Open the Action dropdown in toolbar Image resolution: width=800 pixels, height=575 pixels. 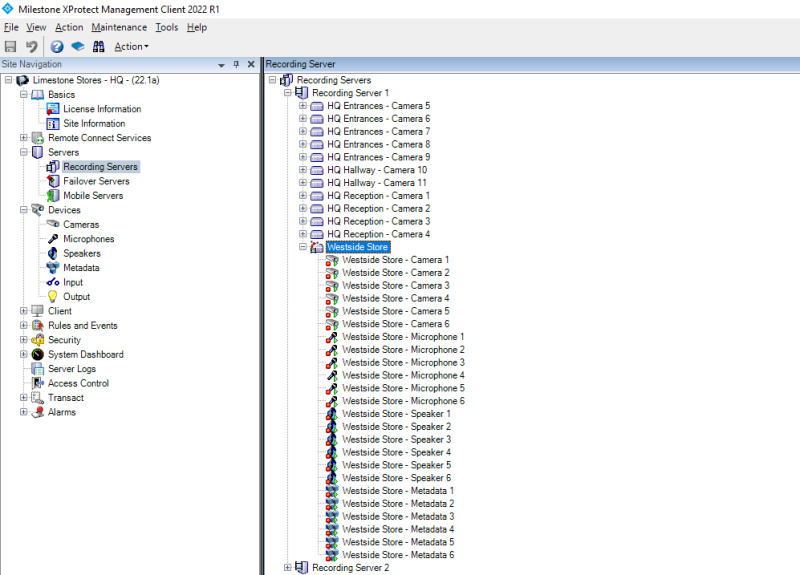[x=131, y=46]
